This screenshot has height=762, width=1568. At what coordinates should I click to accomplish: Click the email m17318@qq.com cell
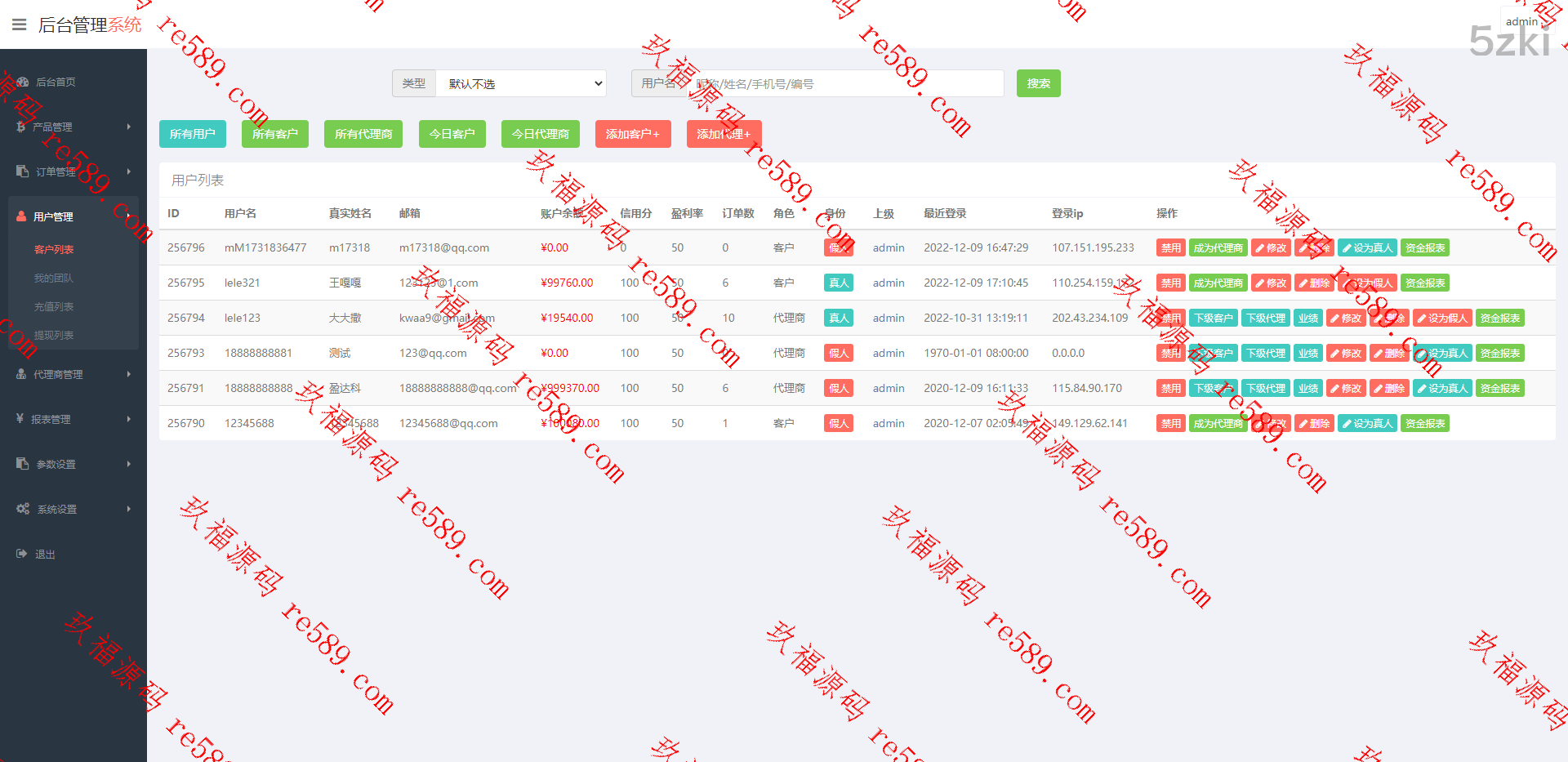pyautogui.click(x=444, y=247)
